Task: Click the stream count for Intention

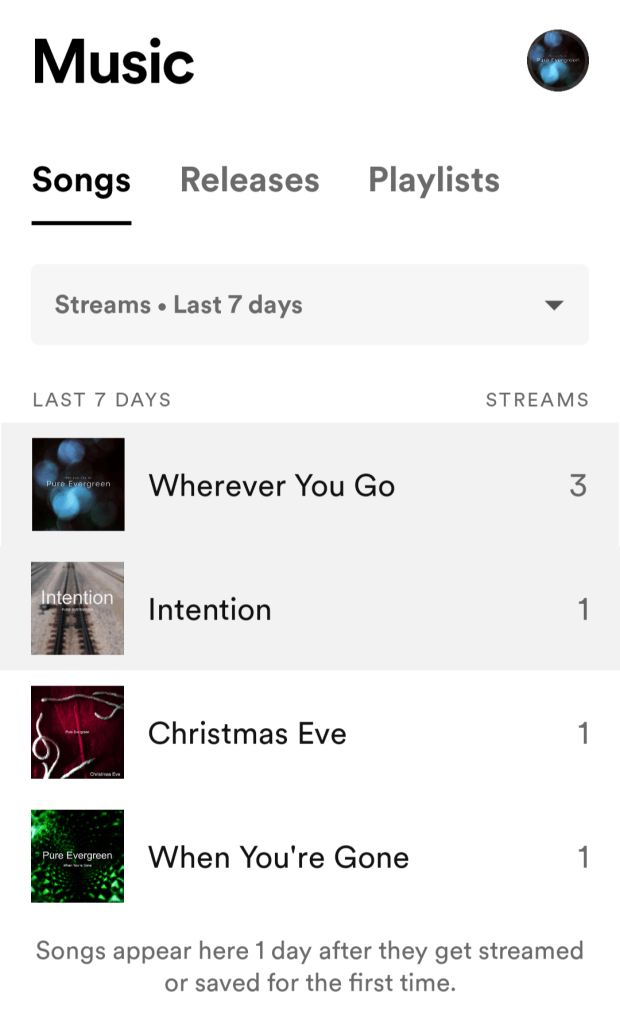Action: [x=583, y=610]
